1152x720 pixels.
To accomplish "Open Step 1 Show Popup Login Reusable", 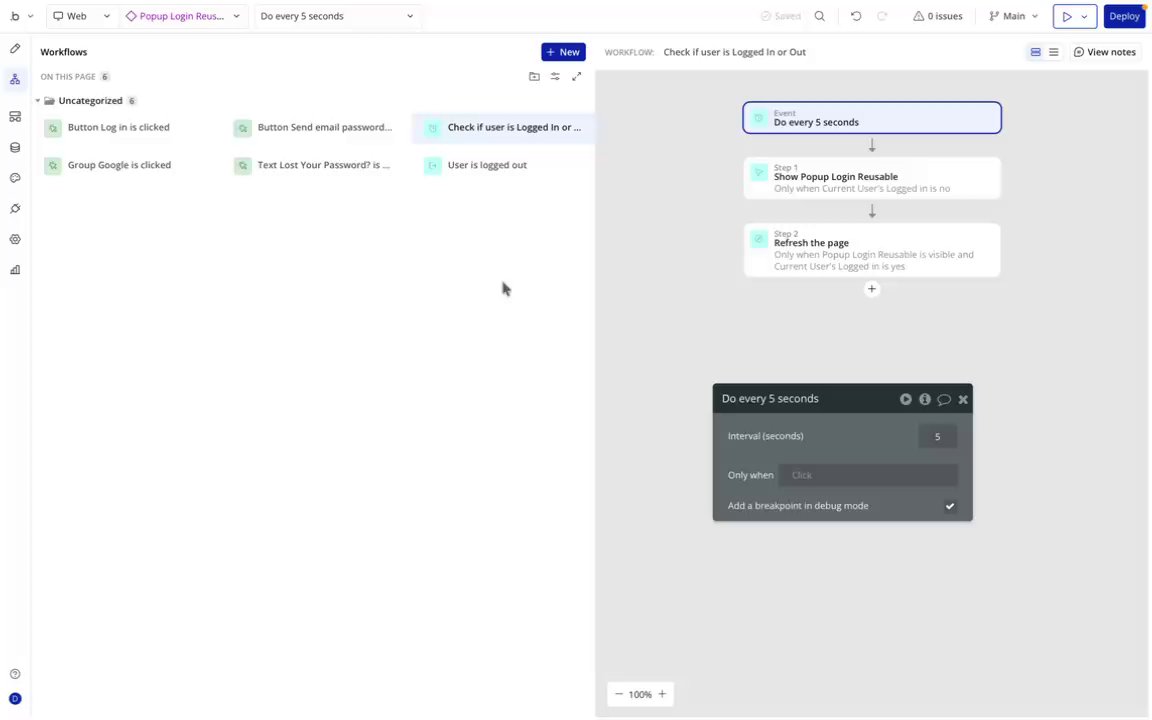I will click(x=871, y=178).
